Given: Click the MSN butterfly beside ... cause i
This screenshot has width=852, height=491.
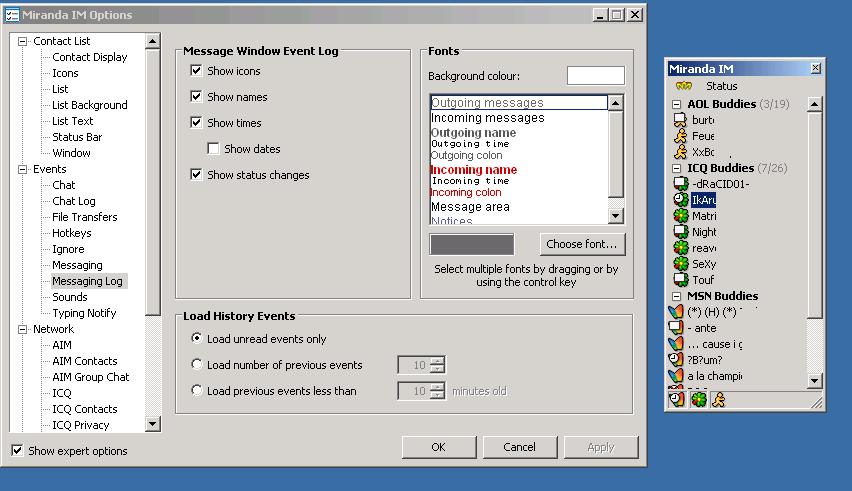Looking at the screenshot, I should (675, 344).
